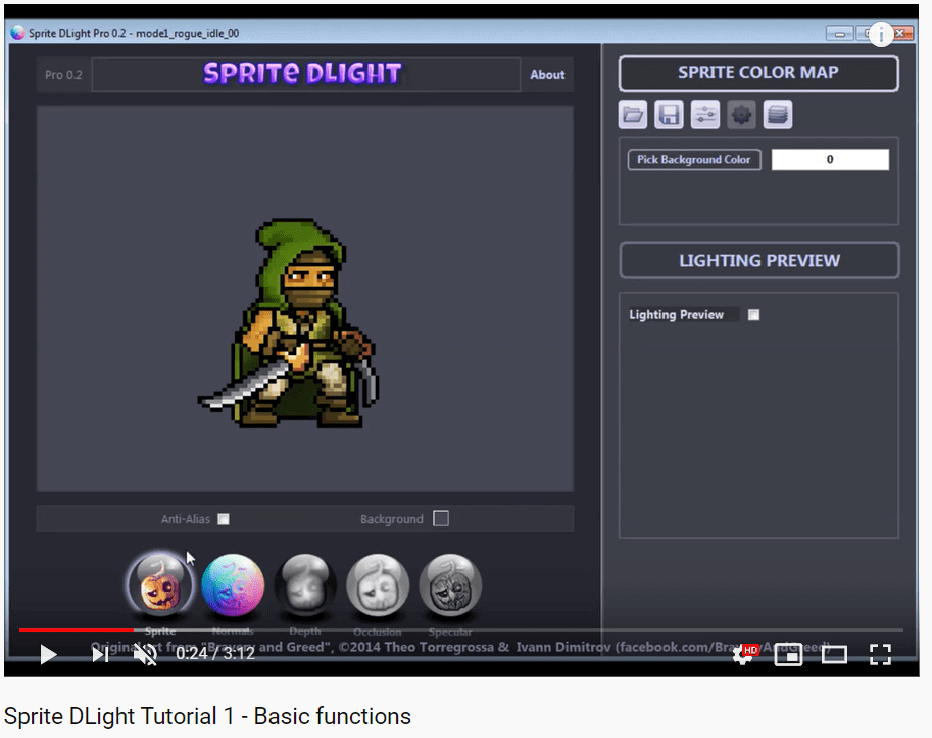
Task: Click the 0:24 / 3:12 time display
Action: [216, 654]
